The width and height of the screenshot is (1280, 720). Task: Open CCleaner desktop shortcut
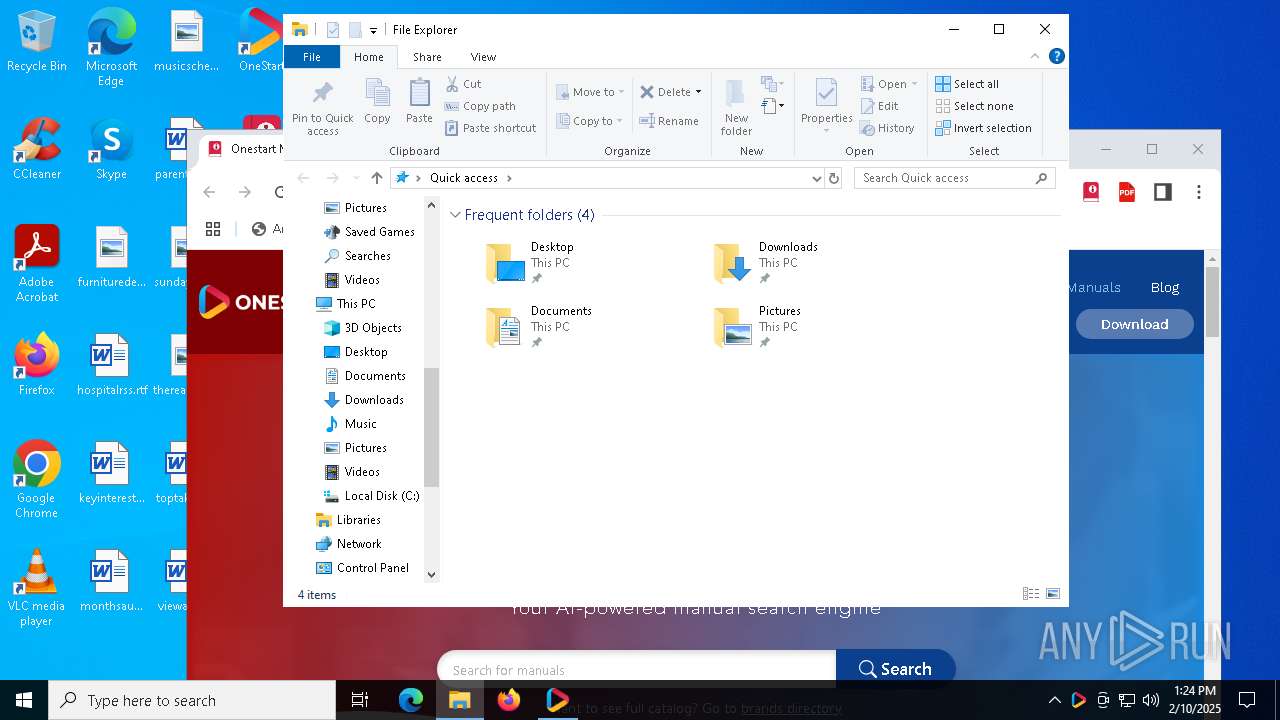point(37,150)
